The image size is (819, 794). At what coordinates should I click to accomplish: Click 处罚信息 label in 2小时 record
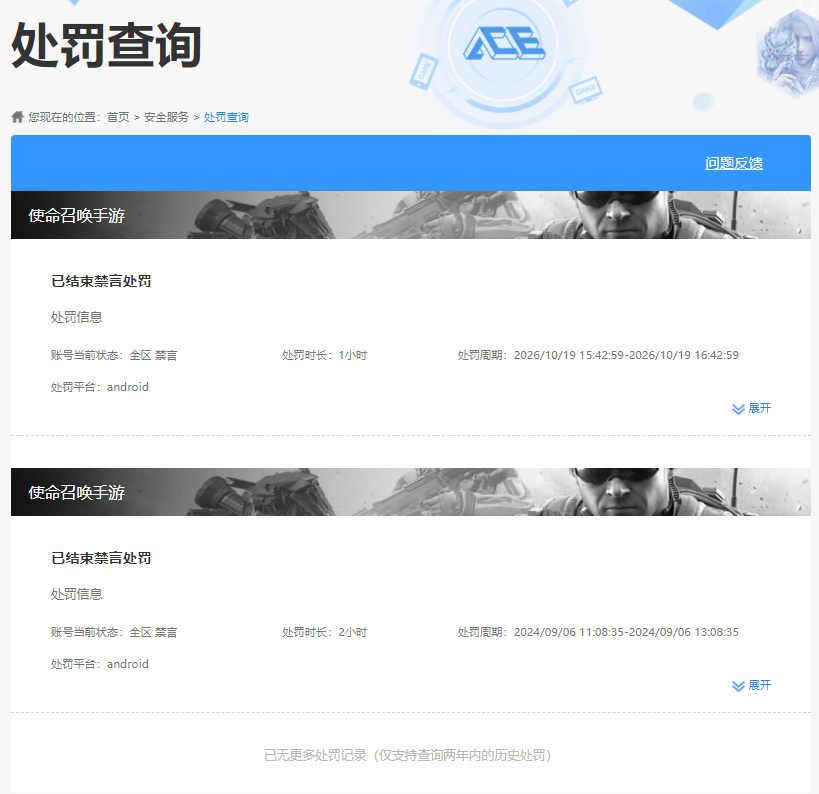pyautogui.click(x=77, y=594)
